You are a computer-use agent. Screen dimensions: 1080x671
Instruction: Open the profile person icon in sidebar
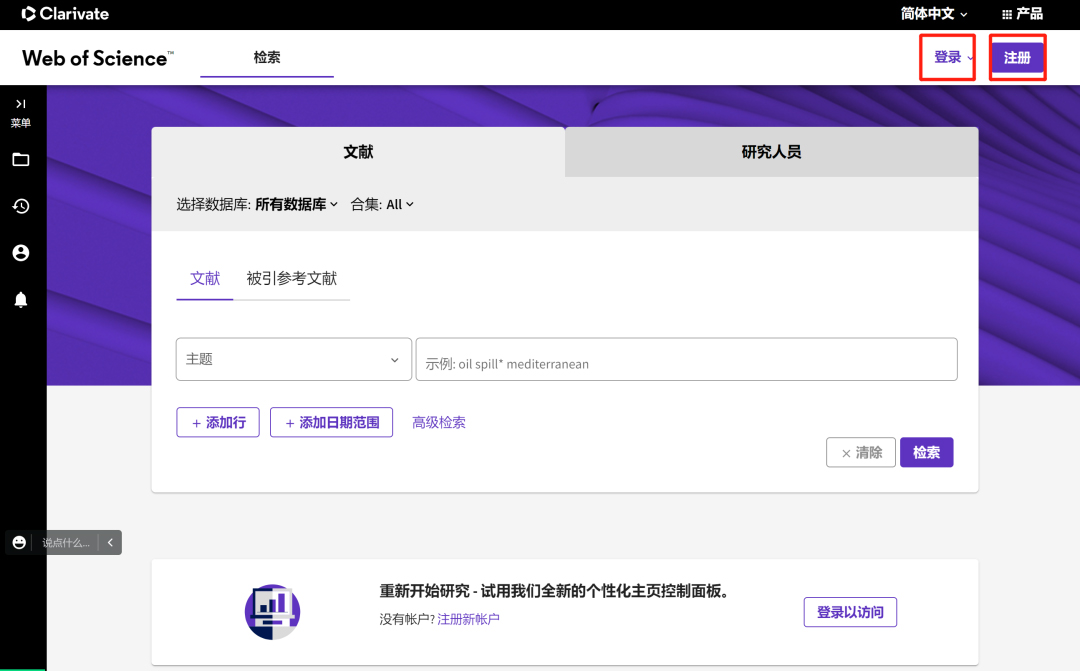[21, 253]
